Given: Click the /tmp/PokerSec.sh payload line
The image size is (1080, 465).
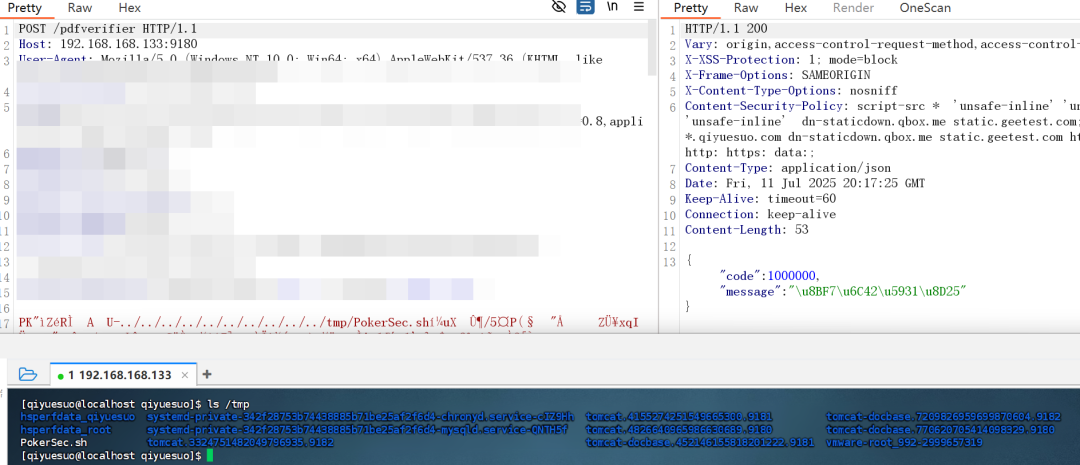Looking at the screenshot, I should [329, 322].
